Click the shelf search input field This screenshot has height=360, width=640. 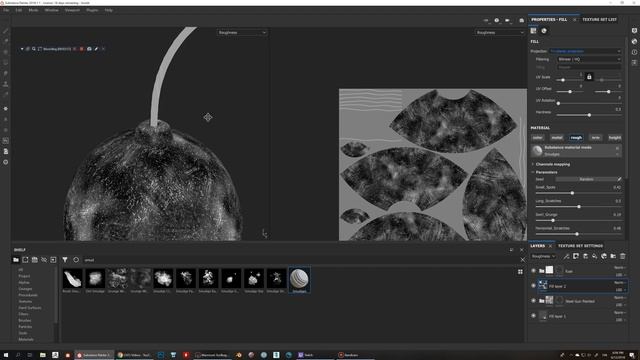click(300, 260)
